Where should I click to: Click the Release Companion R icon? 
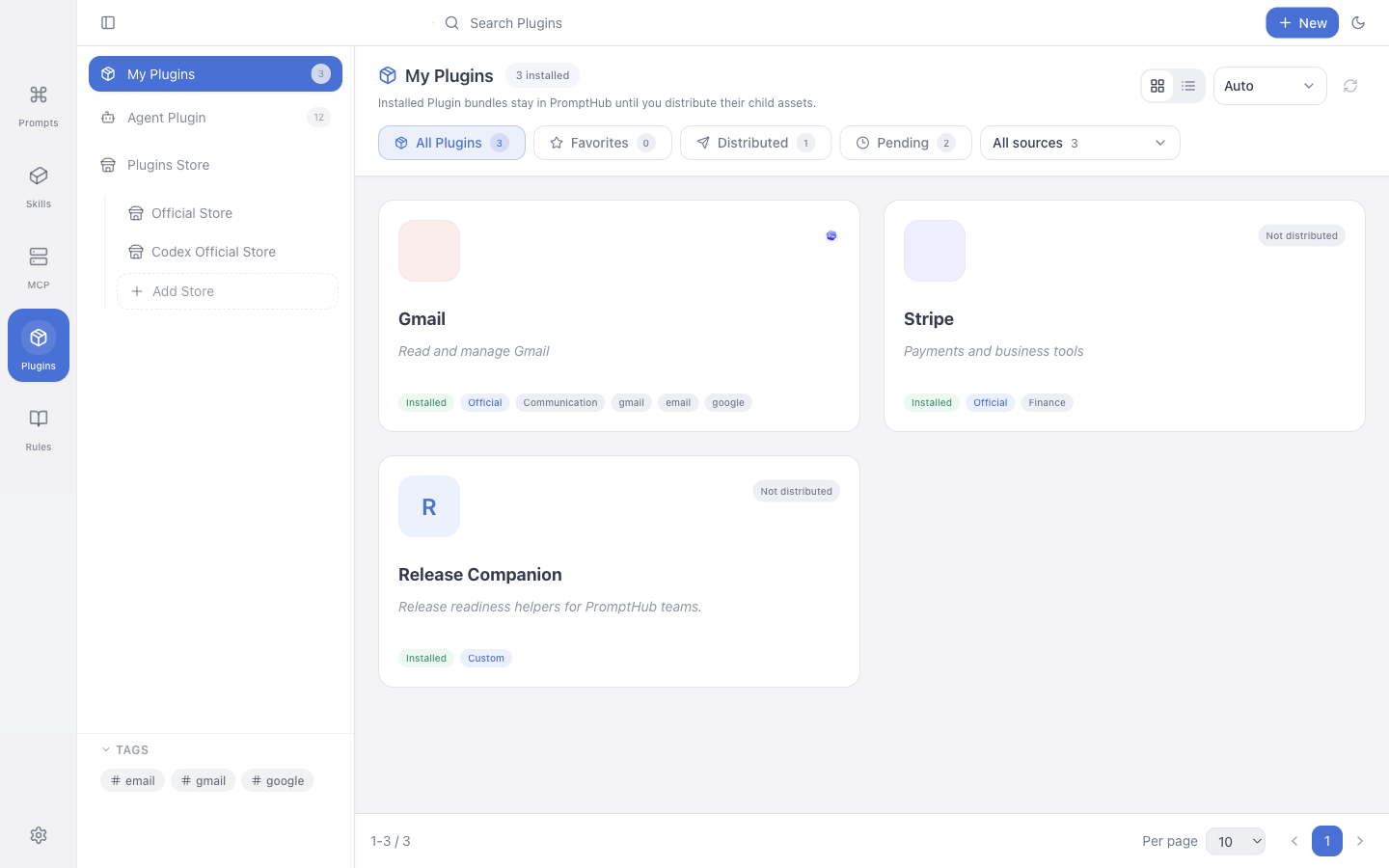point(429,506)
